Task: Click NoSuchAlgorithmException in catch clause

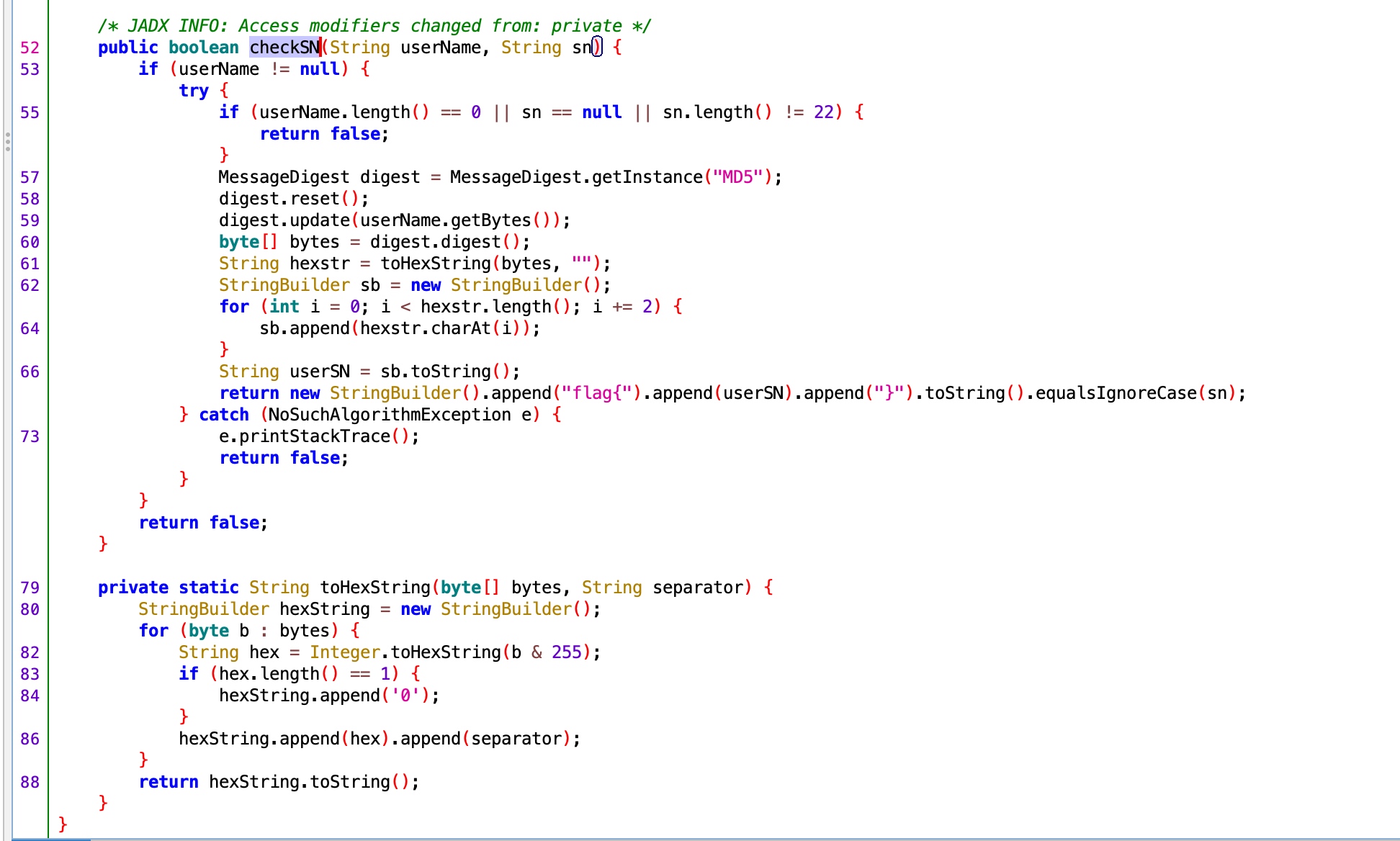Action: (x=389, y=415)
